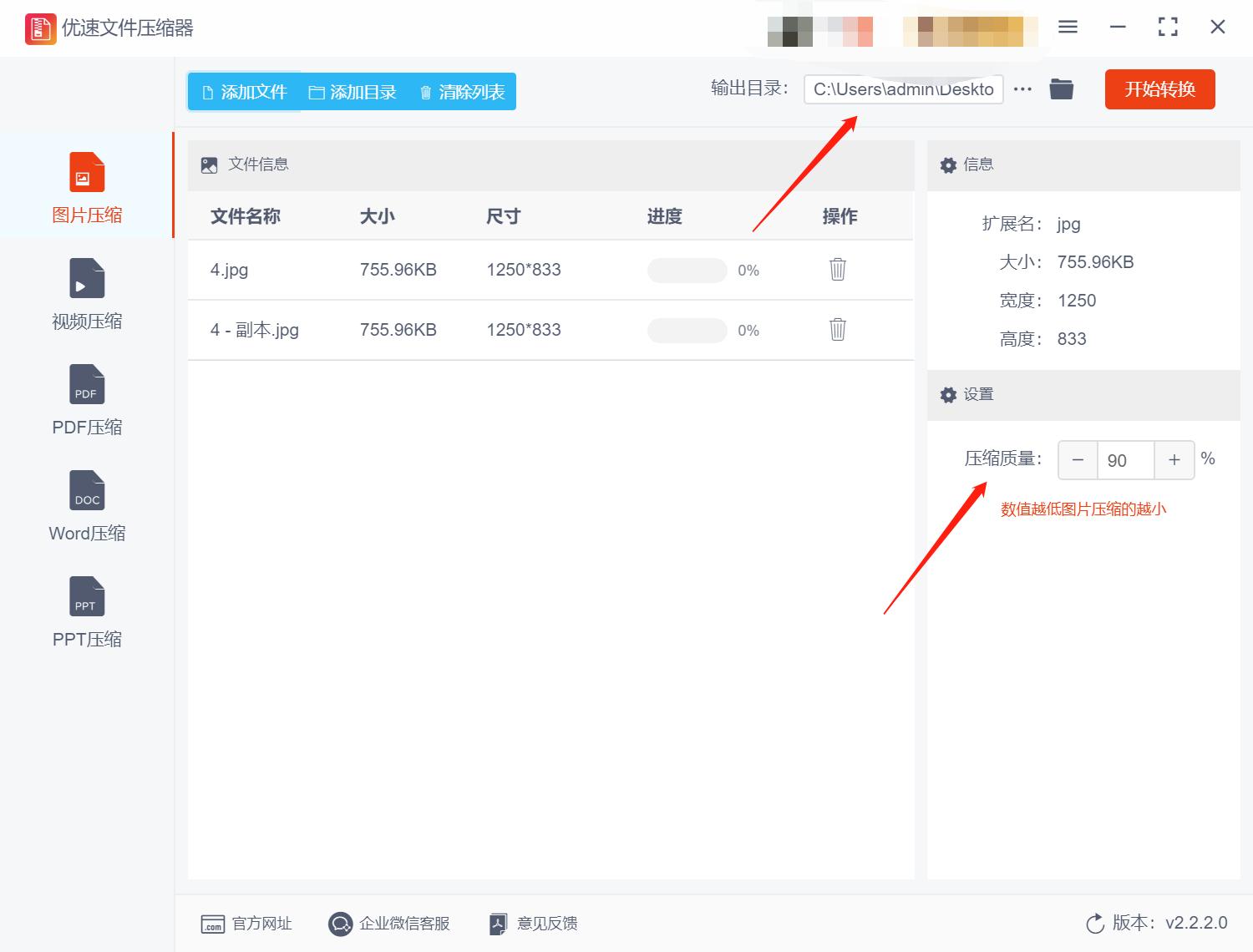The height and width of the screenshot is (952, 1253).
Task: Open the 视频压缩 feature
Action: [x=86, y=280]
